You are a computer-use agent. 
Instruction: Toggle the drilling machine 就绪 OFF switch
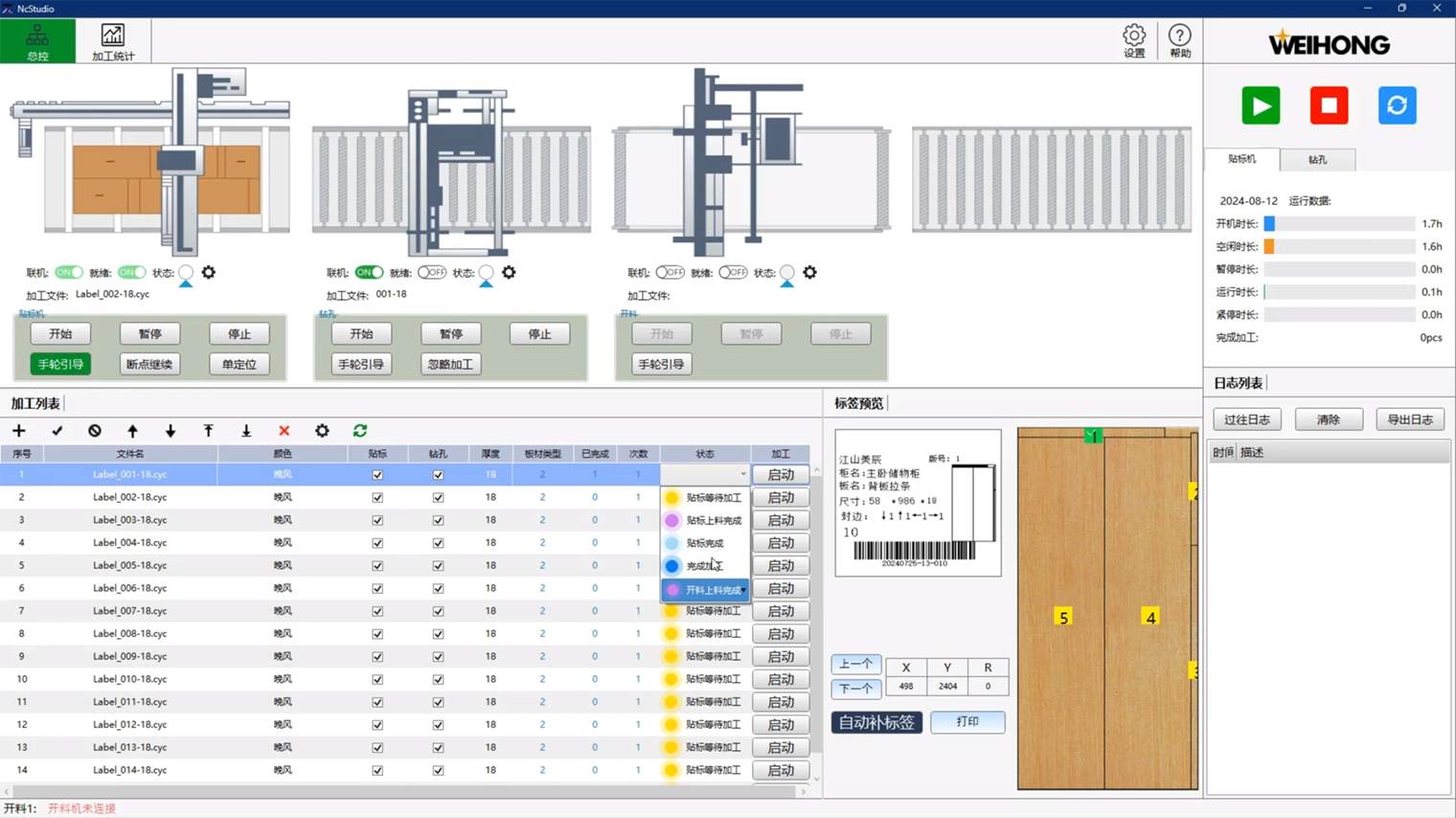pyautogui.click(x=432, y=273)
